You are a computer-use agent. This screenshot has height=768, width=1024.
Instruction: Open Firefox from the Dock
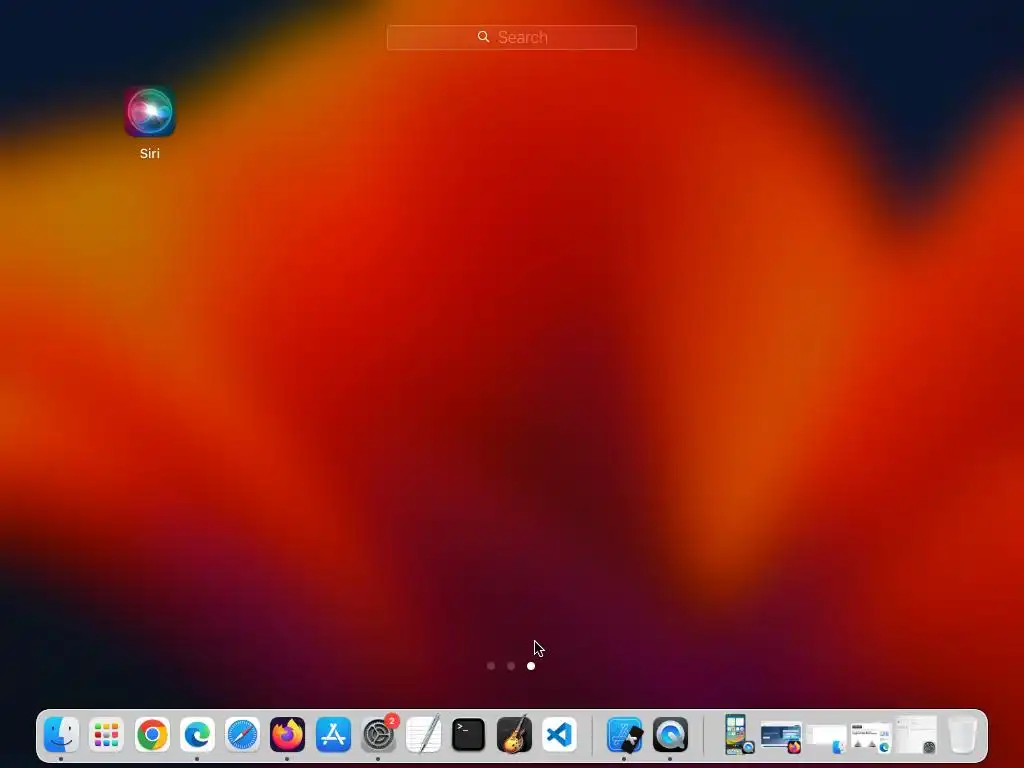(x=287, y=735)
